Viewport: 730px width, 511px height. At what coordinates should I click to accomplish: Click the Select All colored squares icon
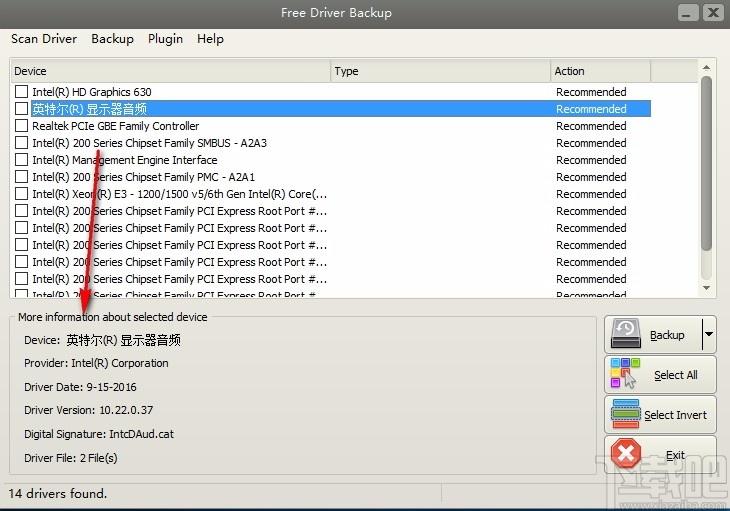tap(626, 375)
